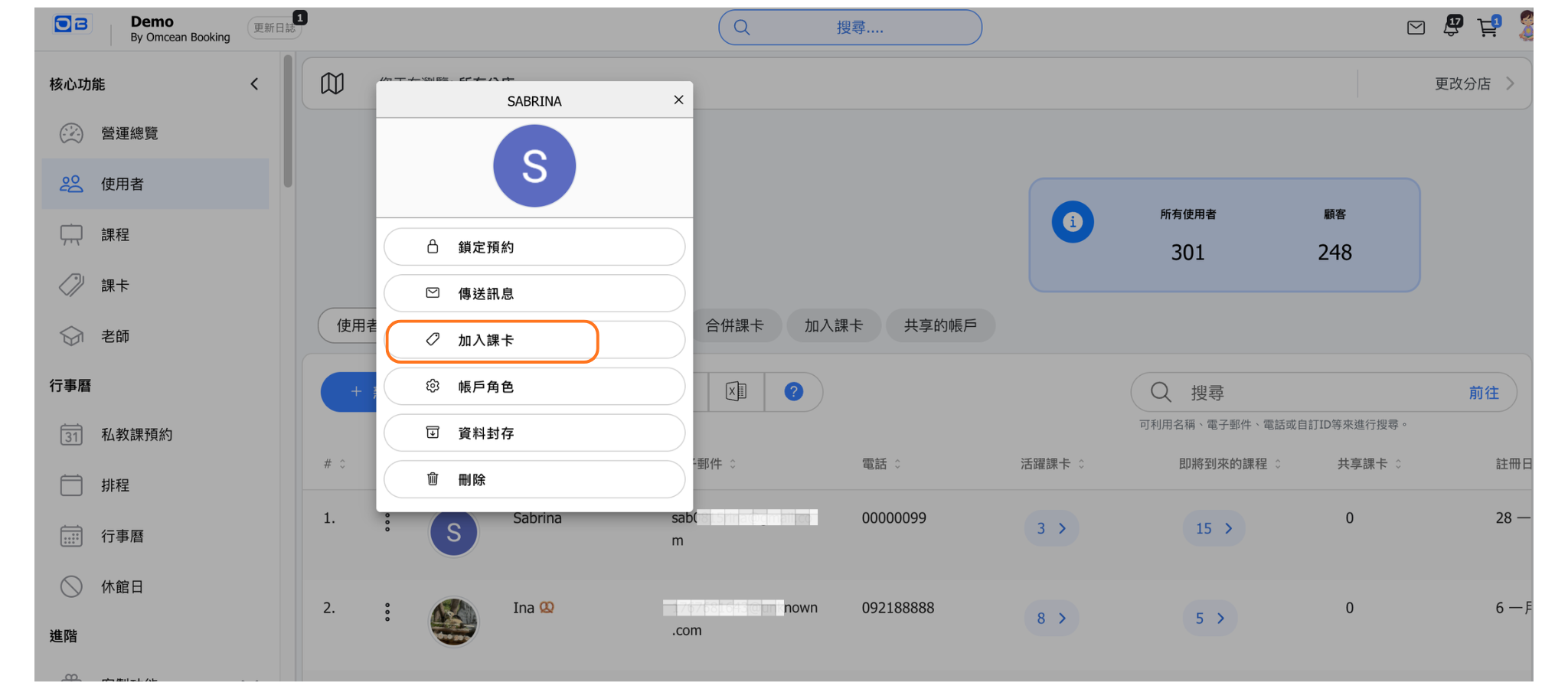Switch to the 共享的帳戶 tab
Viewport: 1568px width, 689px height.
pyautogui.click(x=940, y=325)
